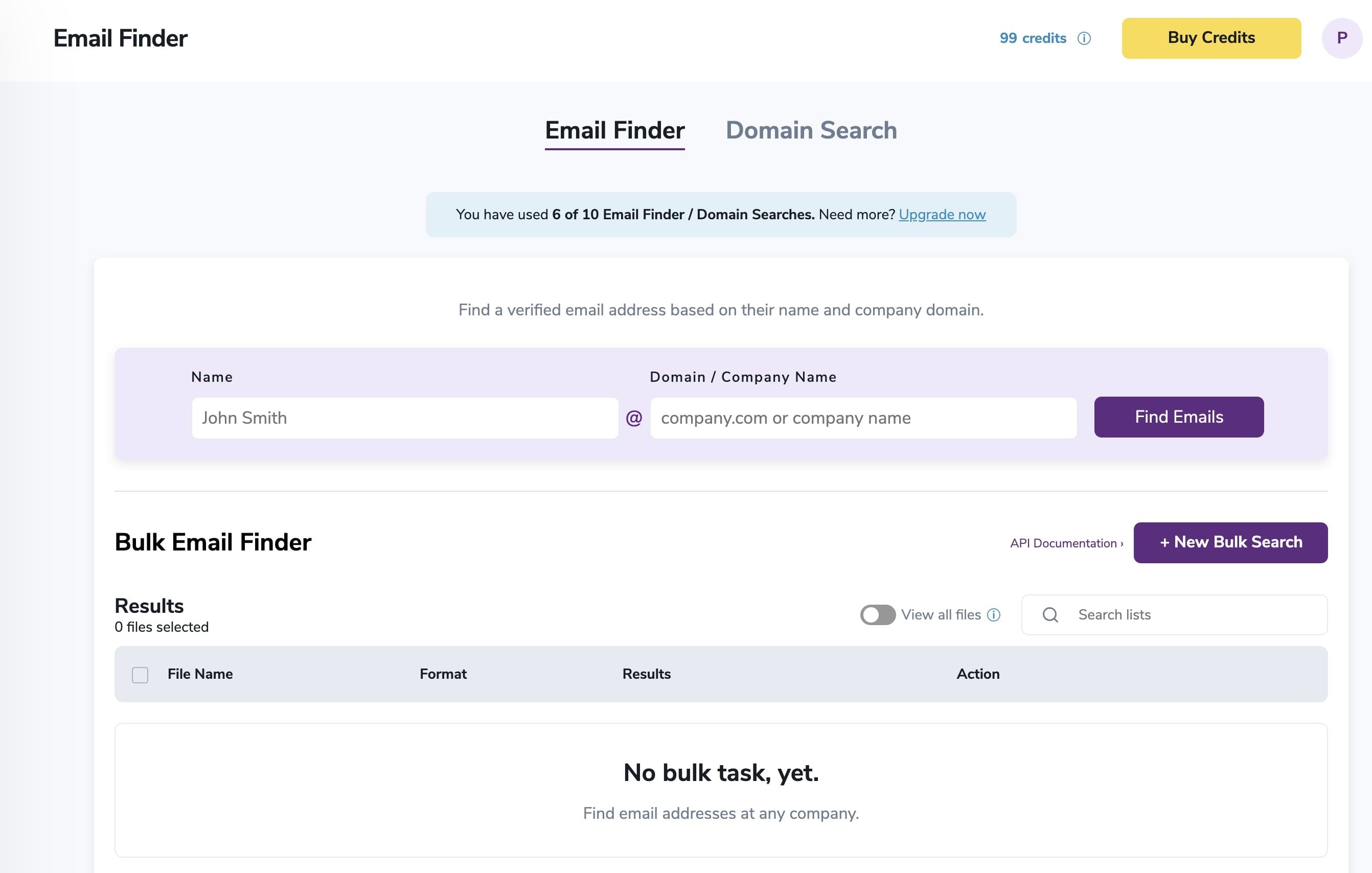
Task: Select the Email Finder app logo text
Action: click(120, 38)
